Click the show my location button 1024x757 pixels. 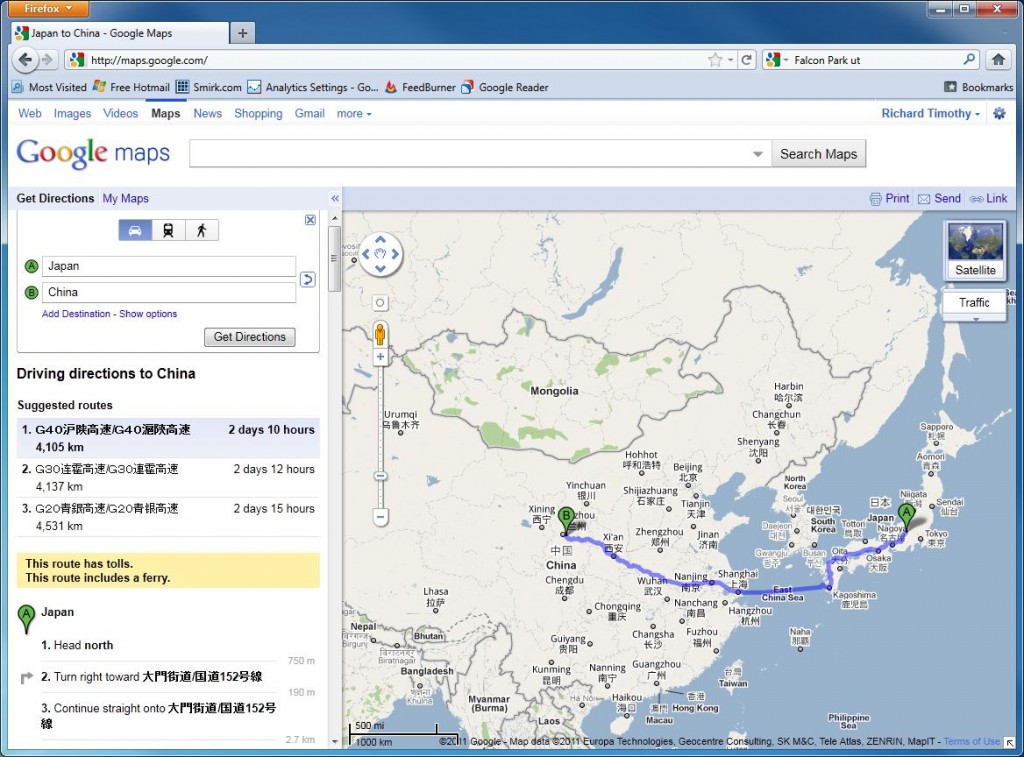[380, 303]
